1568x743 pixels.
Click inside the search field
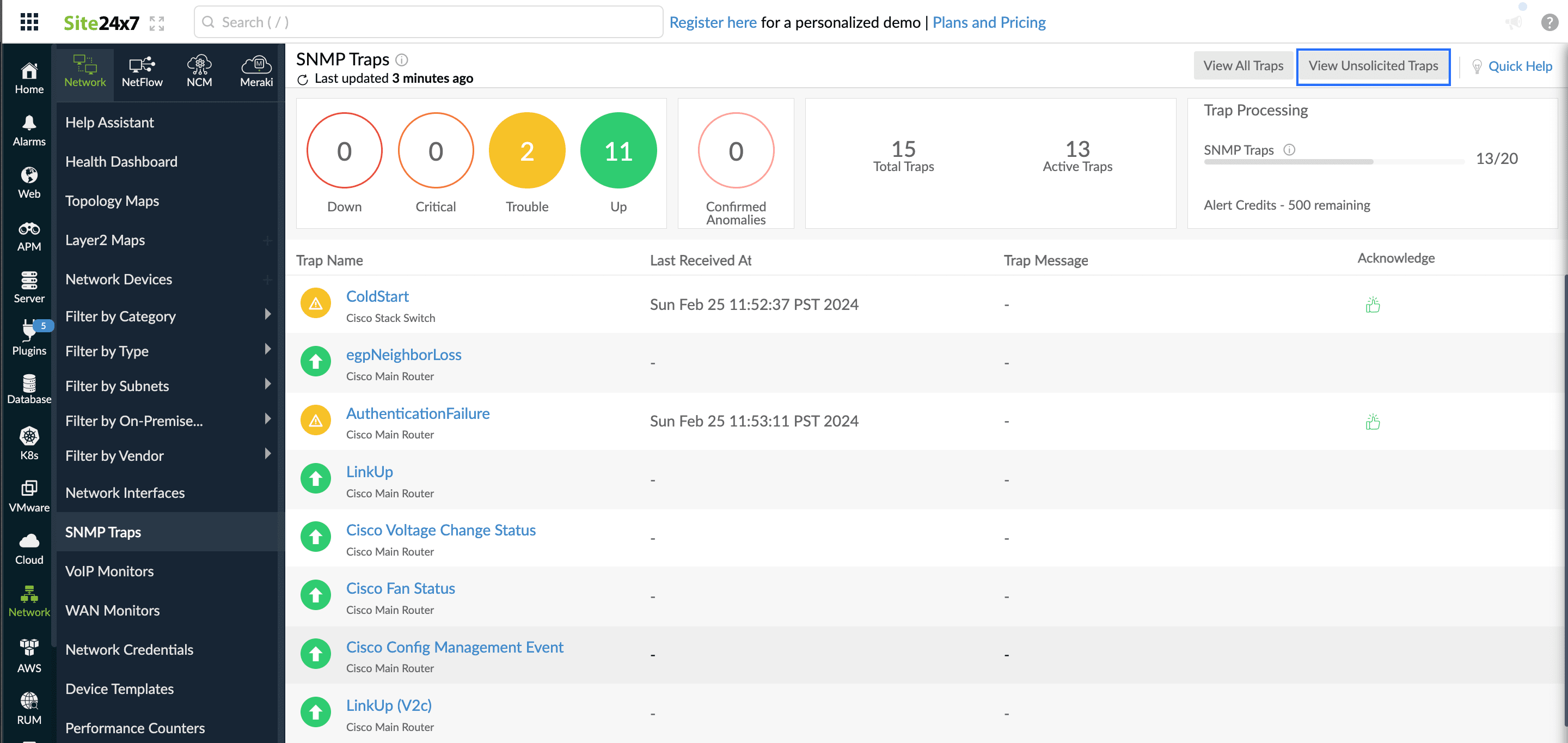(x=426, y=22)
